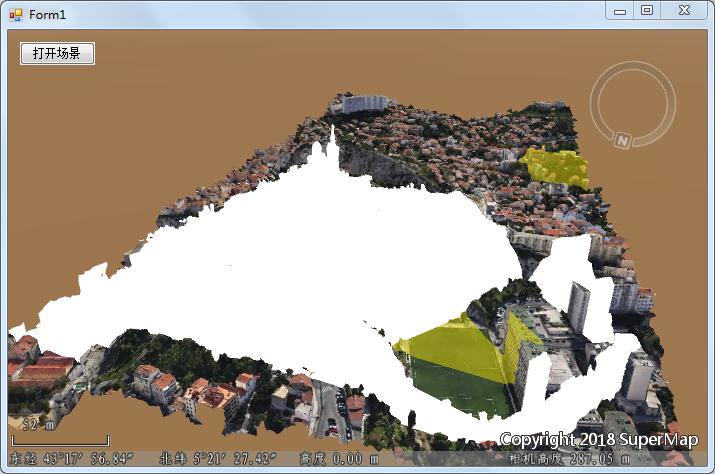Maximize the Form1 window
Screen dimensions: 715x474
pyautogui.click(x=647, y=10)
